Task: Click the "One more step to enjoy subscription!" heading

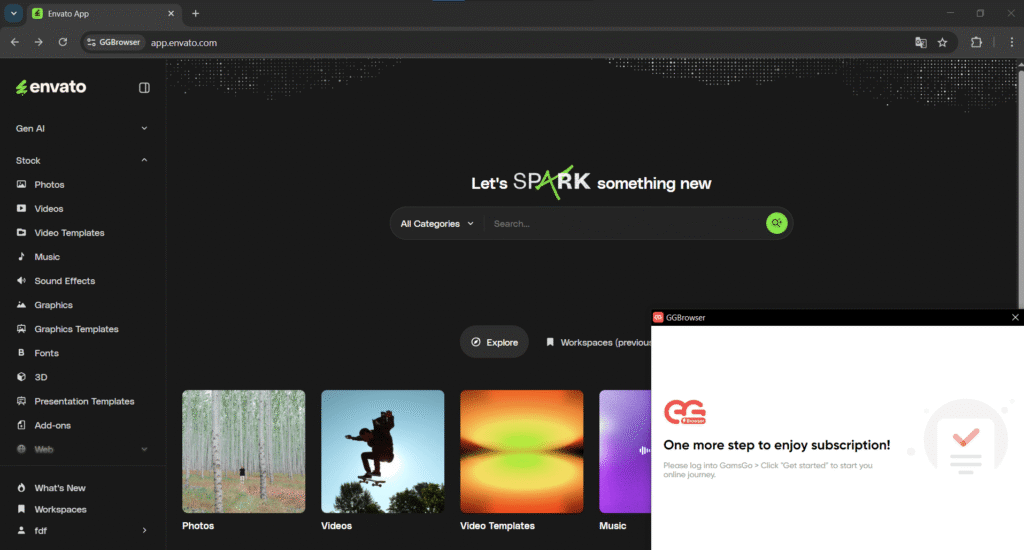Action: (x=776, y=445)
